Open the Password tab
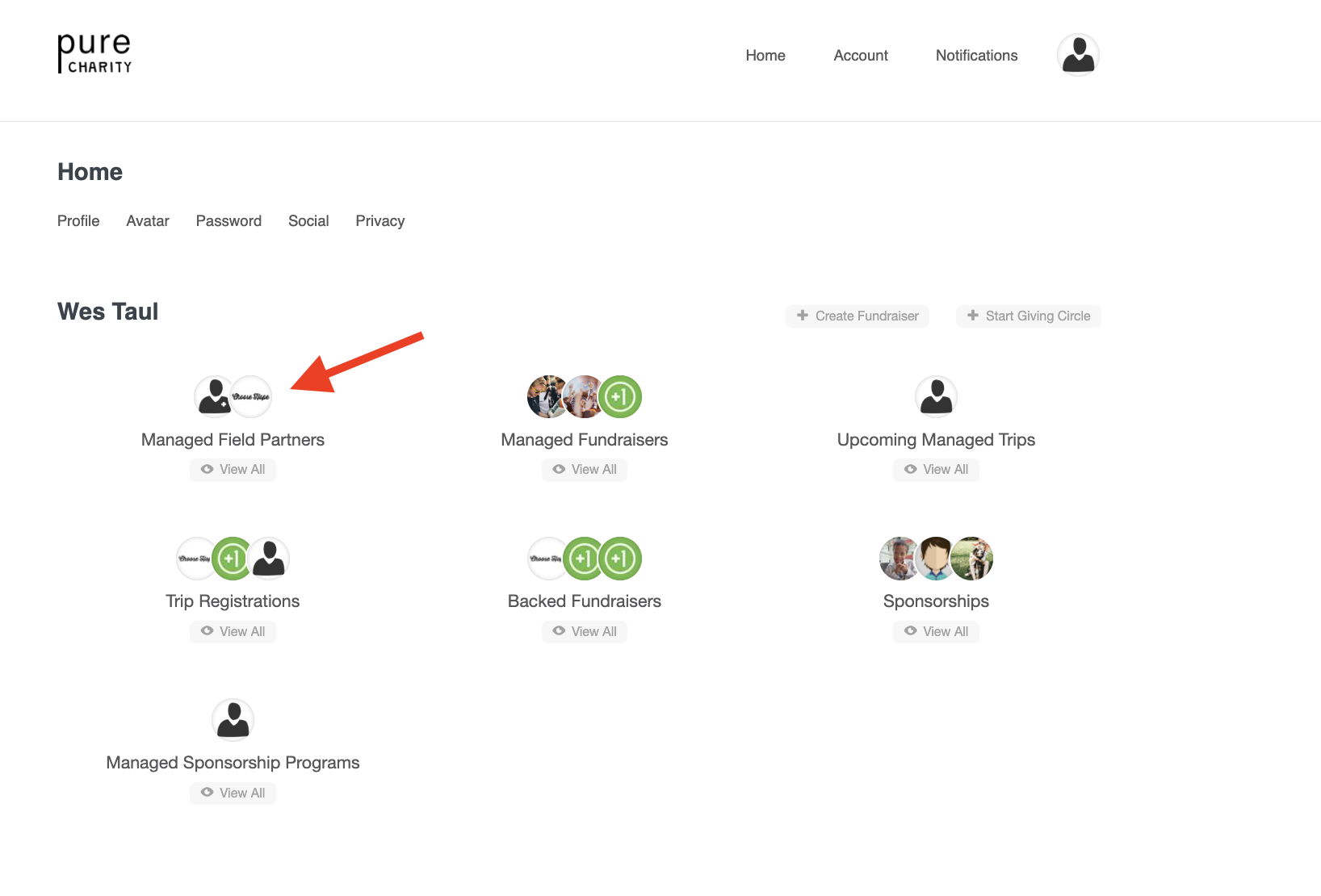 [229, 221]
